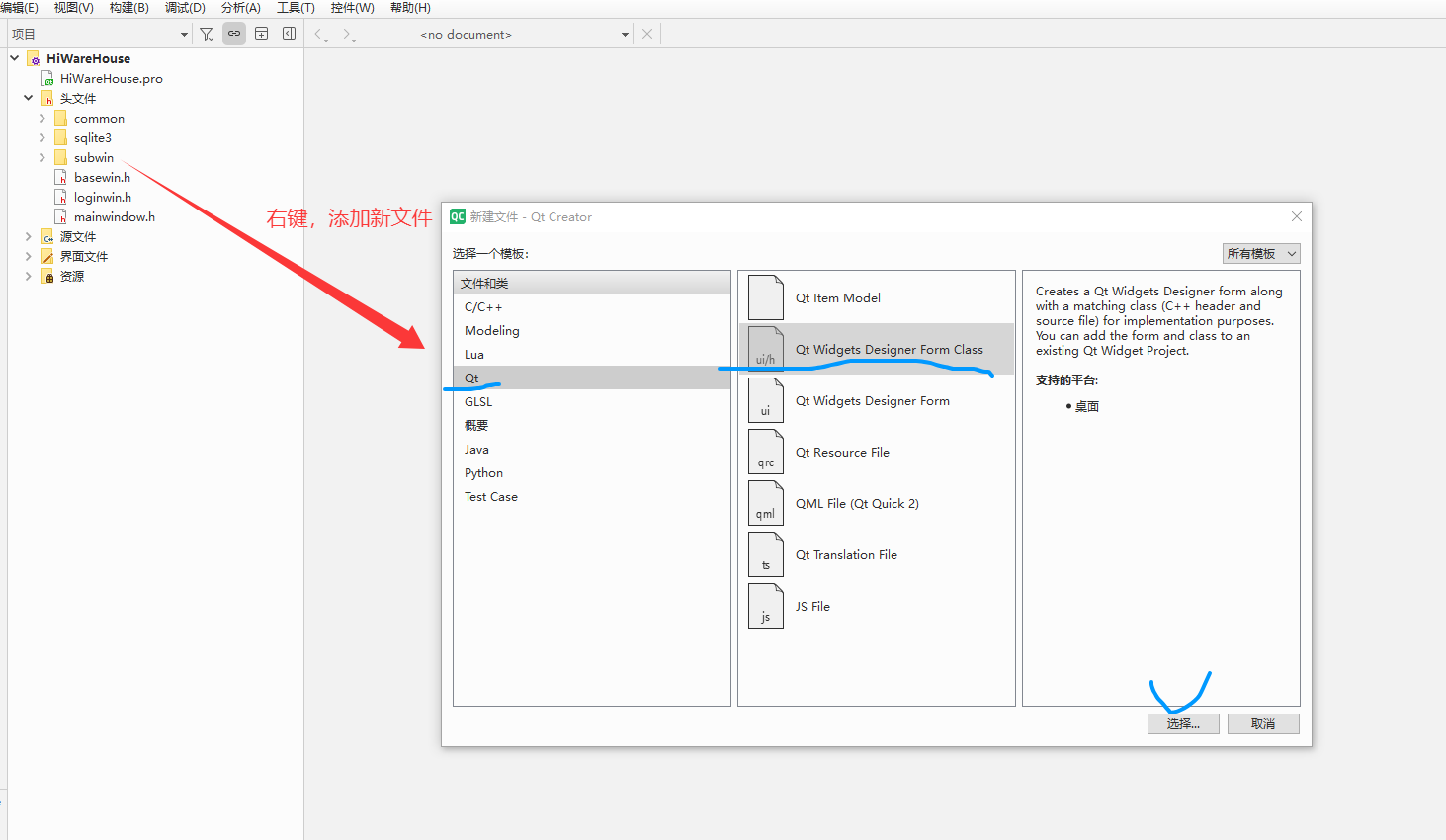The image size is (1446, 840).
Task: Click the filter tree icon in the project pane
Action: [207, 34]
